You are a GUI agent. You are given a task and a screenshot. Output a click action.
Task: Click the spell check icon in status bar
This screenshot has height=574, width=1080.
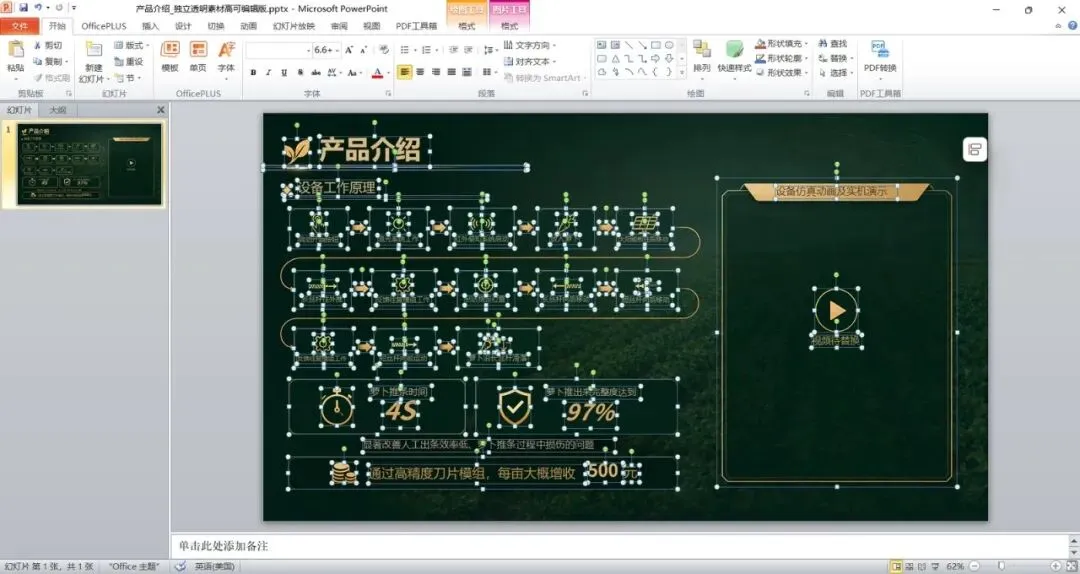coord(180,566)
